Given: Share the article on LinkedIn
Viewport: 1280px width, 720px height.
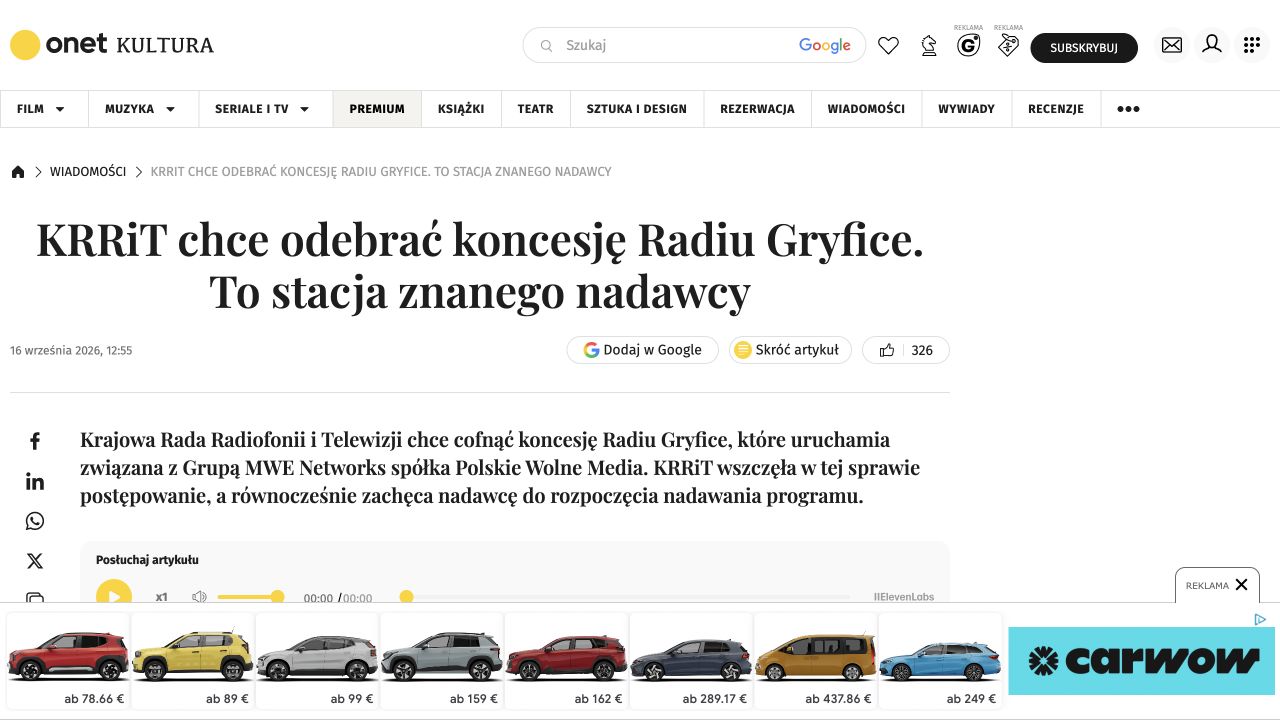Looking at the screenshot, I should coord(35,482).
